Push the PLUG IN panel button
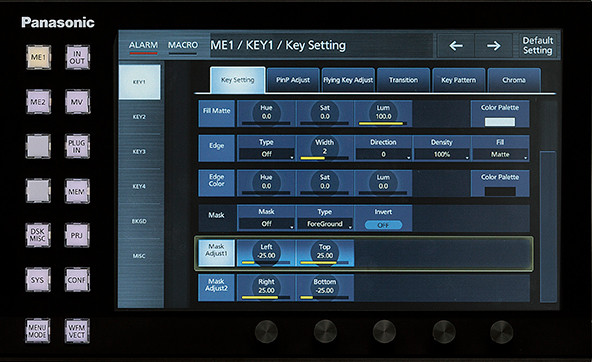The height and width of the screenshot is (362, 592). (x=77, y=146)
